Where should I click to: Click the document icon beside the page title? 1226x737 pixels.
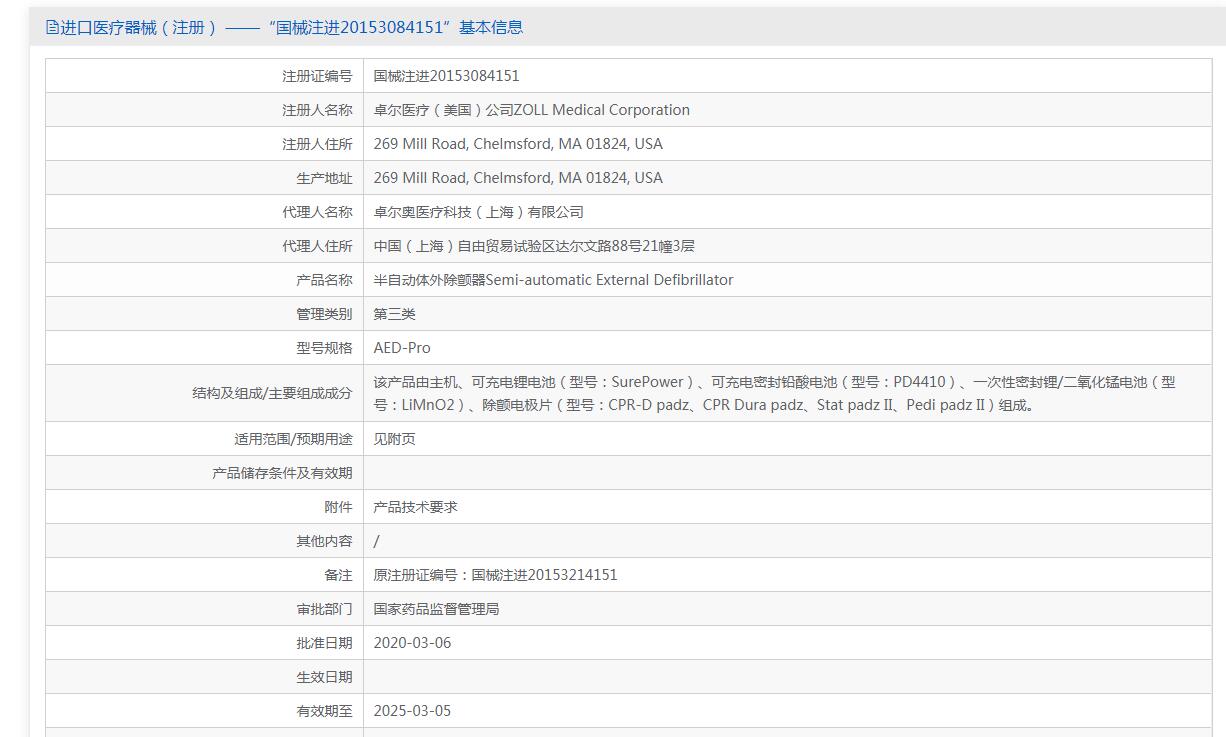click(x=52, y=28)
